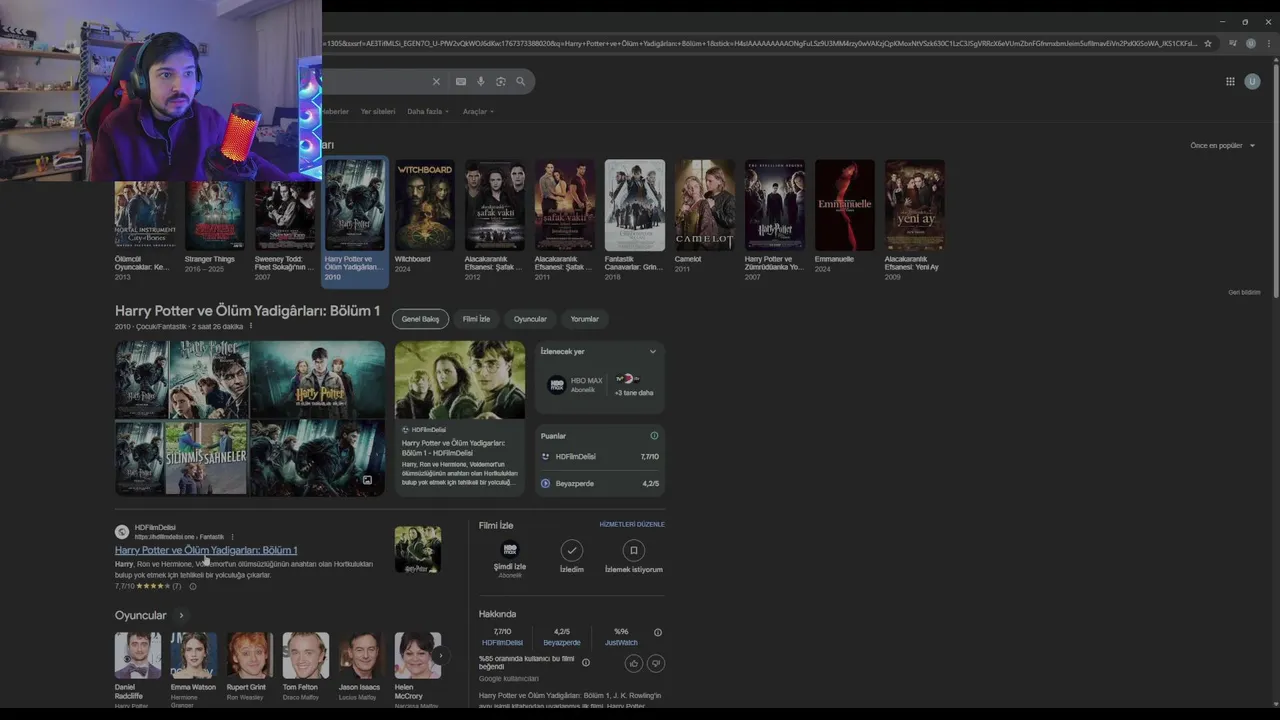1280x720 pixels.
Task: Select the Emmanuelle 2024 poster
Action: 845,205
